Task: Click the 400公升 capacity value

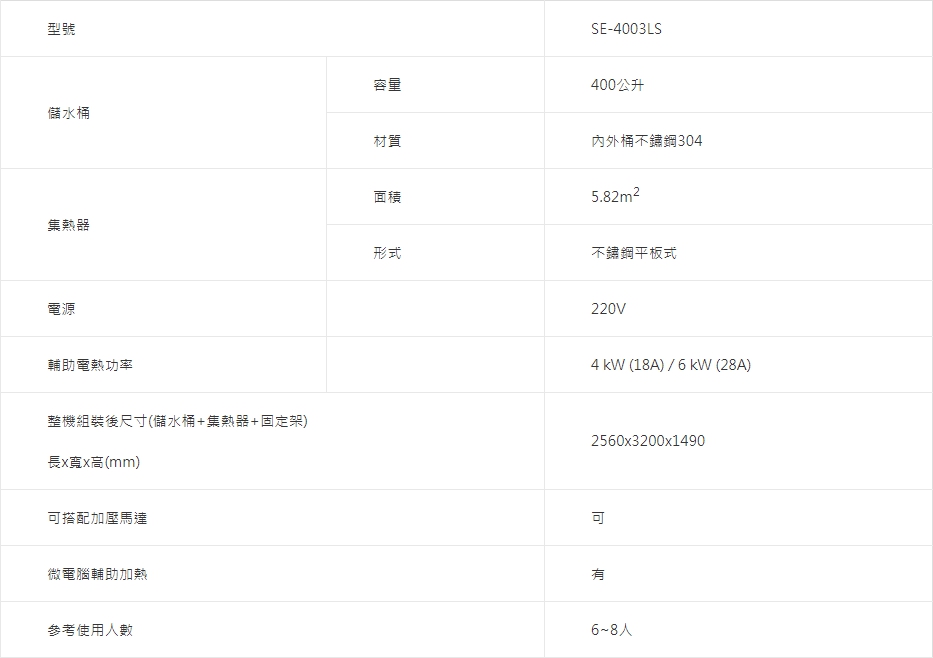Action: click(618, 85)
